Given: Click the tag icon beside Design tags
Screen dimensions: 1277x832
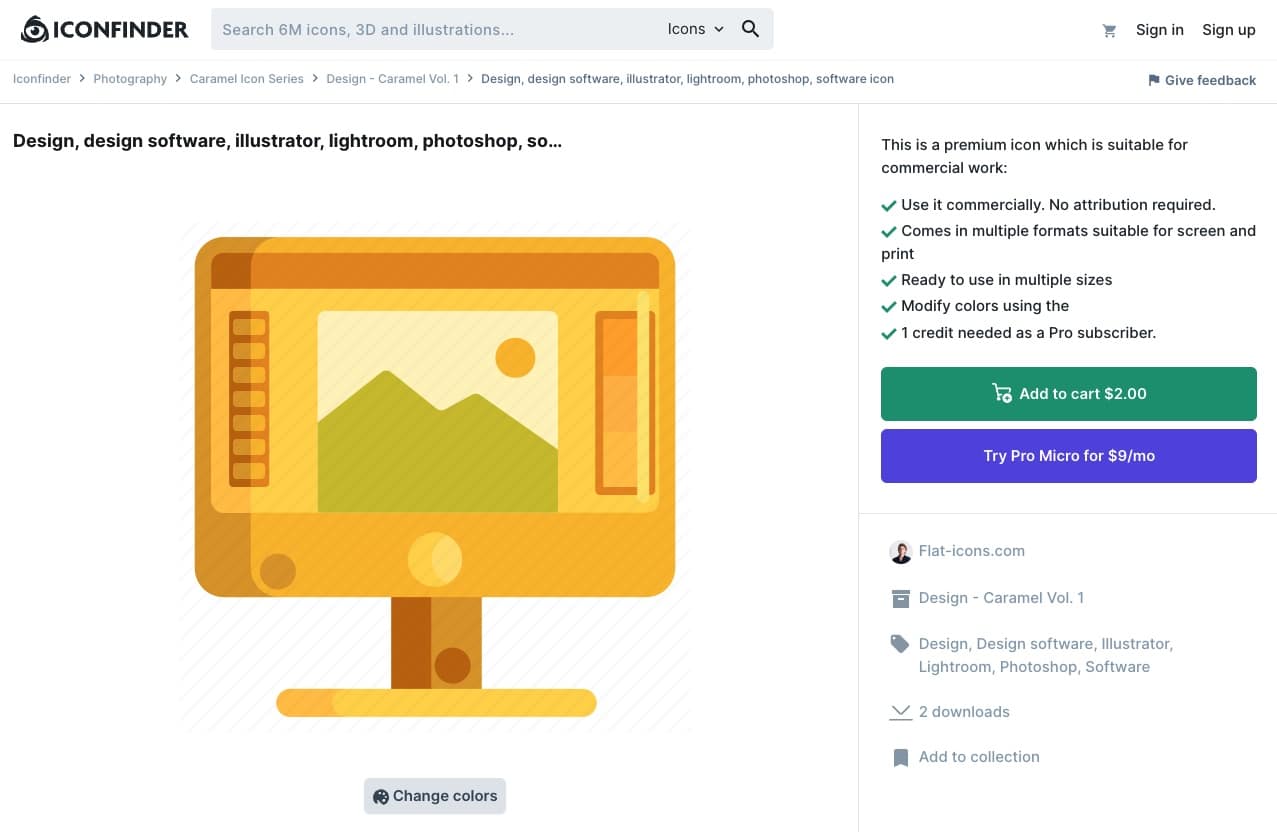Looking at the screenshot, I should [900, 644].
